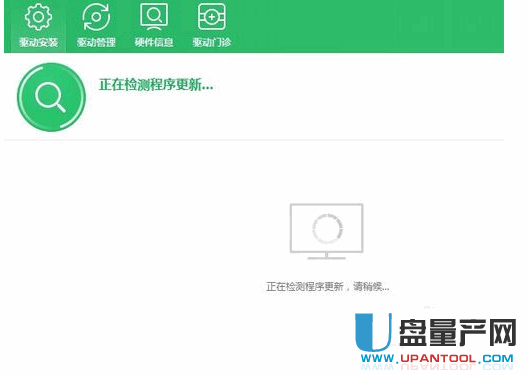This screenshot has height=375, width=529.
Task: Open the 驱动安装 gear icon
Action: (38, 17)
